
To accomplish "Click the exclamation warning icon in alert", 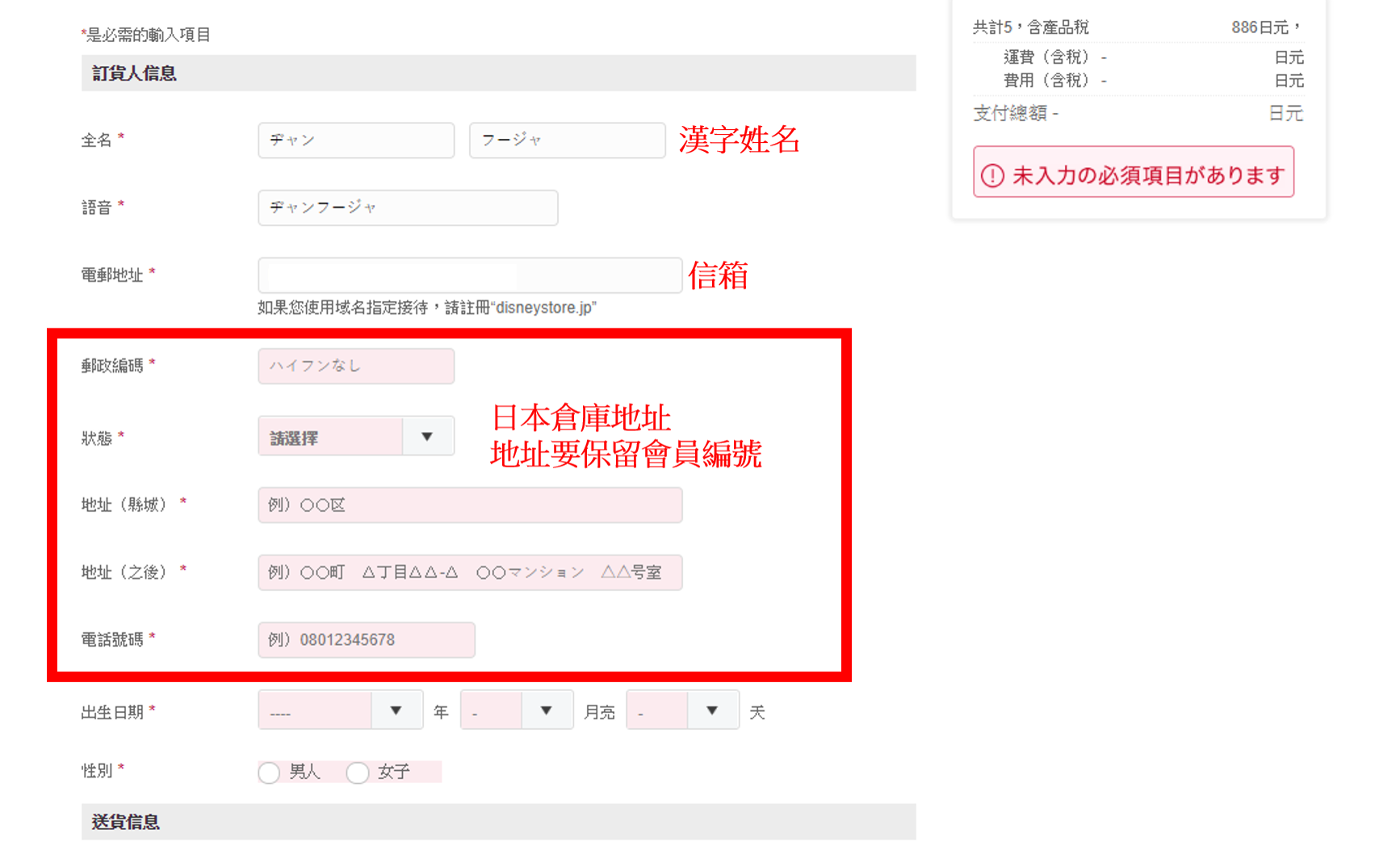I will click(x=992, y=175).
